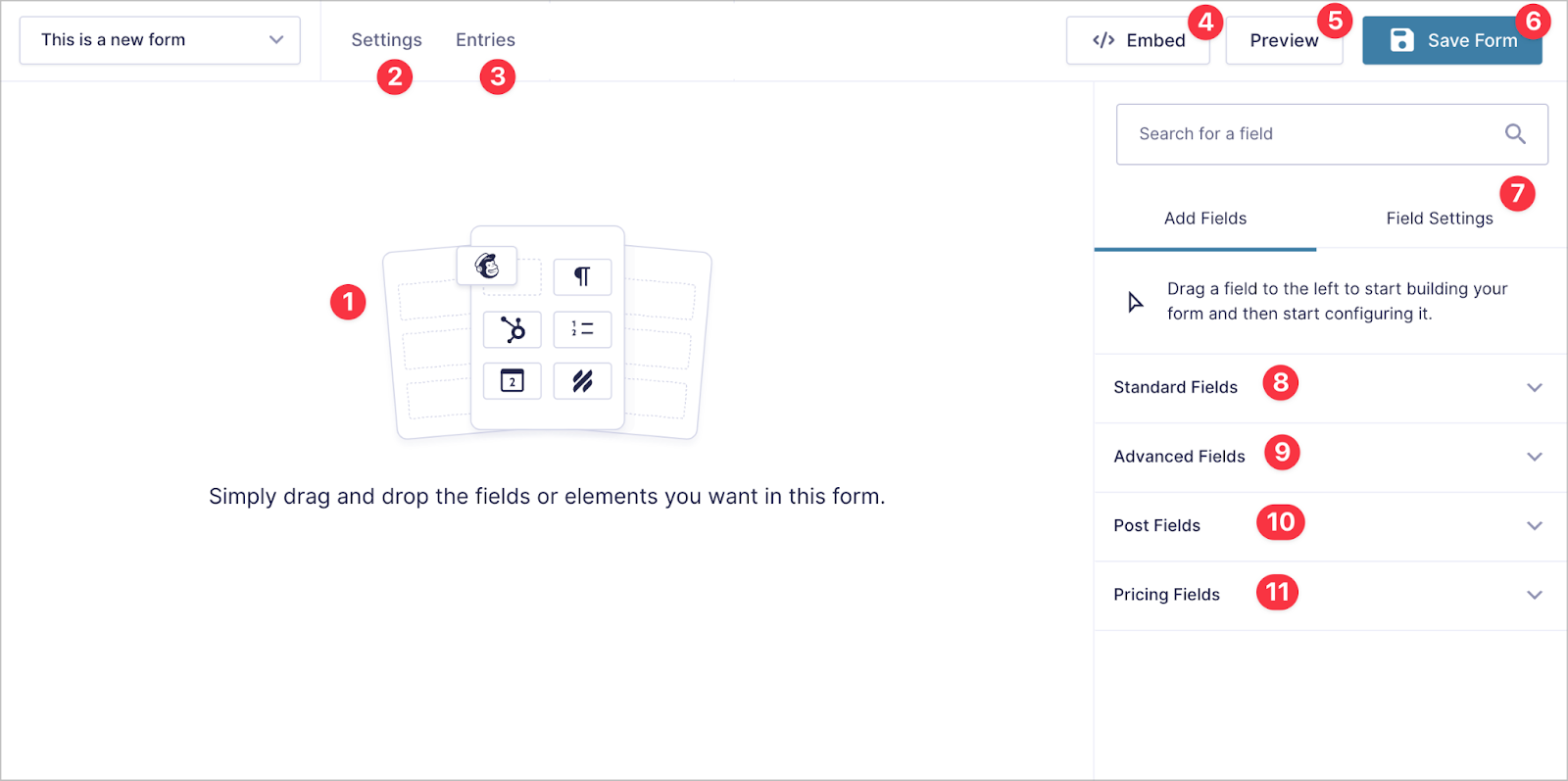Click the cursor arrow icon in drag hint
Screen dimensions: 1568x781
tap(1134, 301)
